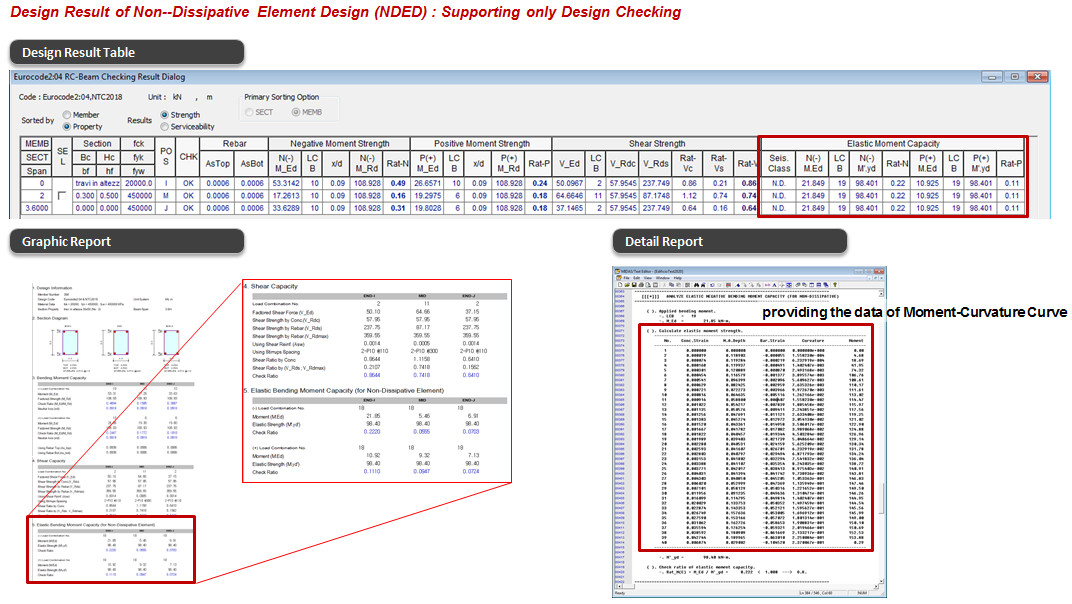Click the Save disk icon in Text Editor toolbar

click(x=634, y=284)
